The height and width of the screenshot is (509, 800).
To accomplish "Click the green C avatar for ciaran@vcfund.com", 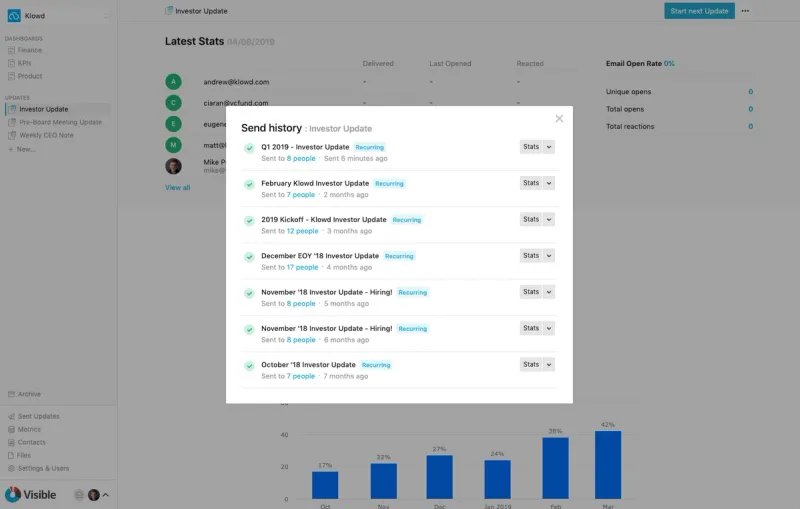I will point(173,103).
